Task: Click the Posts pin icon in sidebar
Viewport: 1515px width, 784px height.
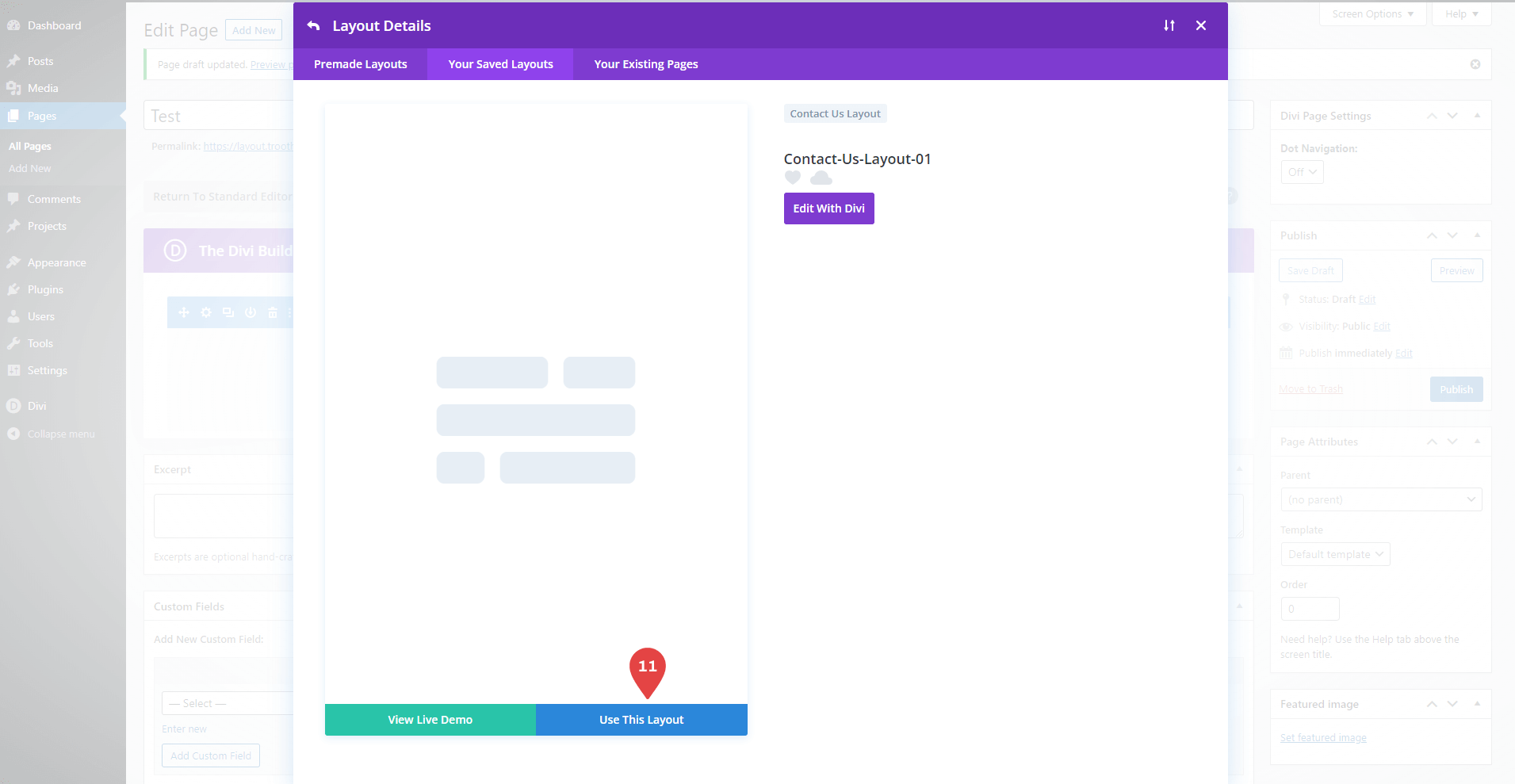Action: tap(13, 61)
